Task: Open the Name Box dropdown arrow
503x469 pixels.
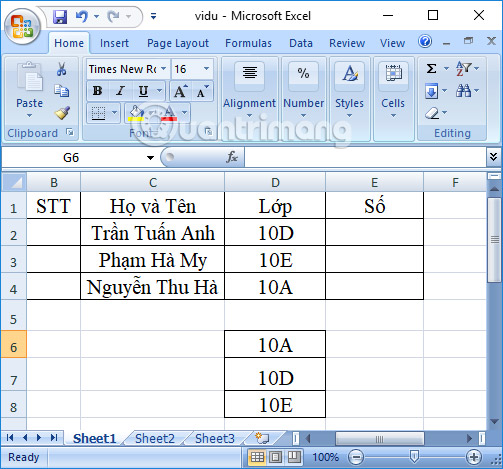Action: [x=151, y=157]
